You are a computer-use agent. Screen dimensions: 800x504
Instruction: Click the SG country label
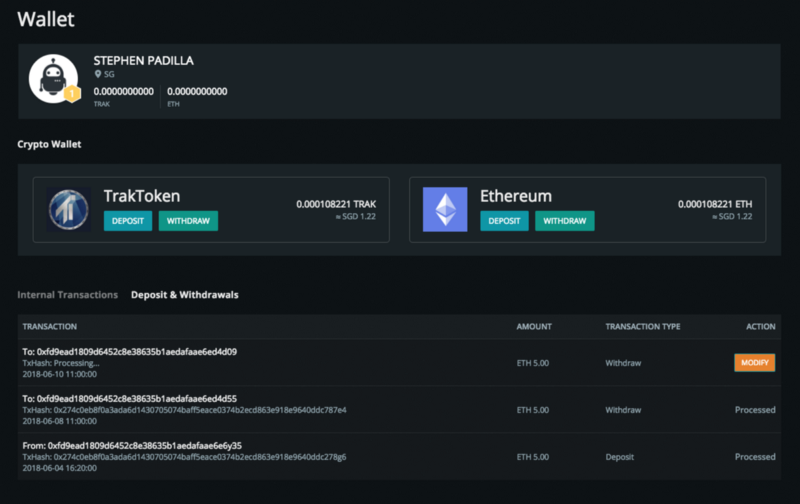coord(109,74)
